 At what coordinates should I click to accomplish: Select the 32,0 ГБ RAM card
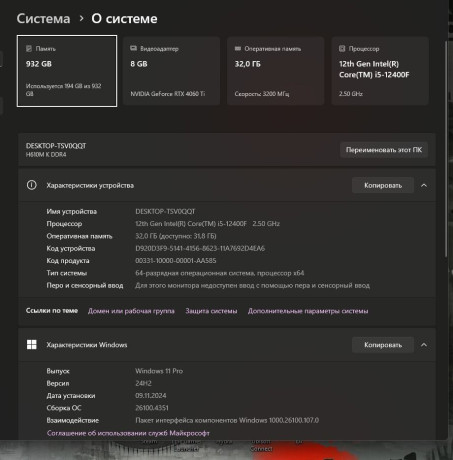coord(276,71)
